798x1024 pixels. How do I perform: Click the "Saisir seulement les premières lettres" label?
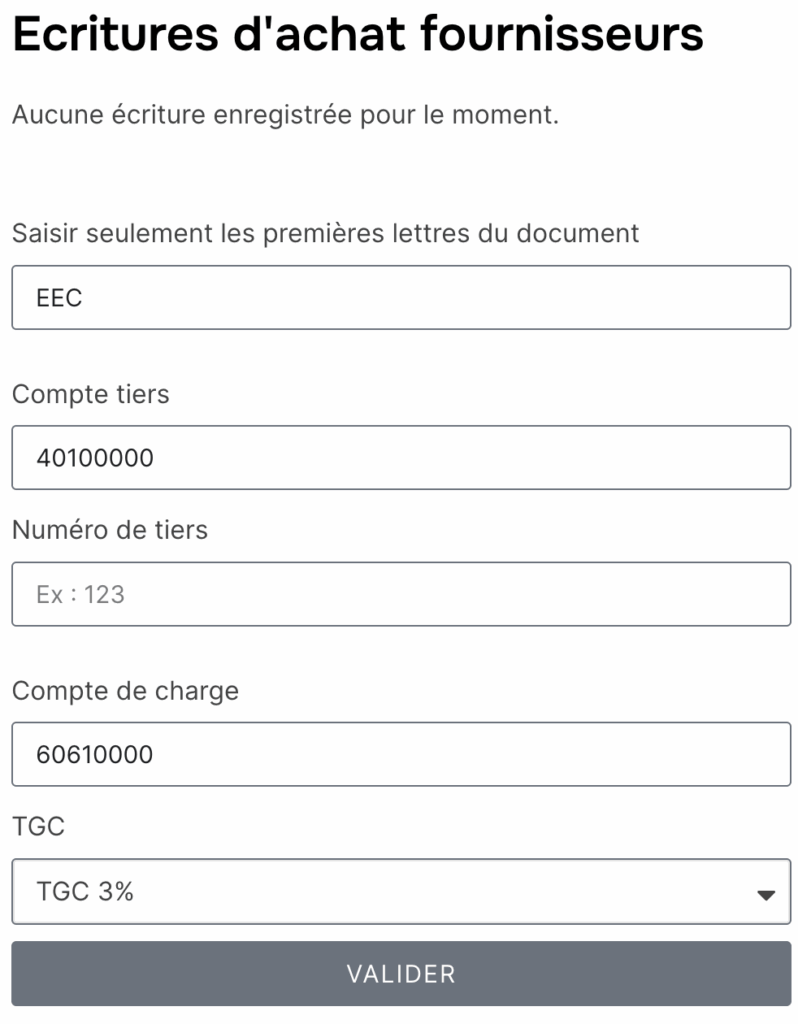coord(325,233)
